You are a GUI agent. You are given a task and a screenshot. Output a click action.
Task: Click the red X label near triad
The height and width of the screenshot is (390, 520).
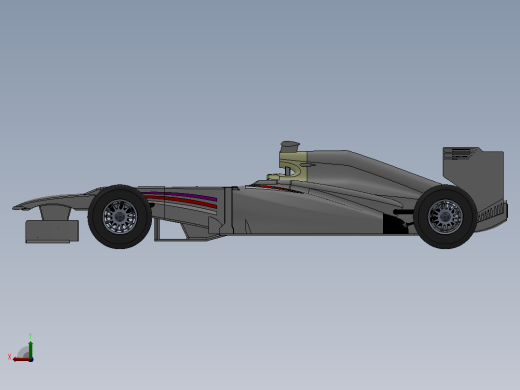(9, 357)
